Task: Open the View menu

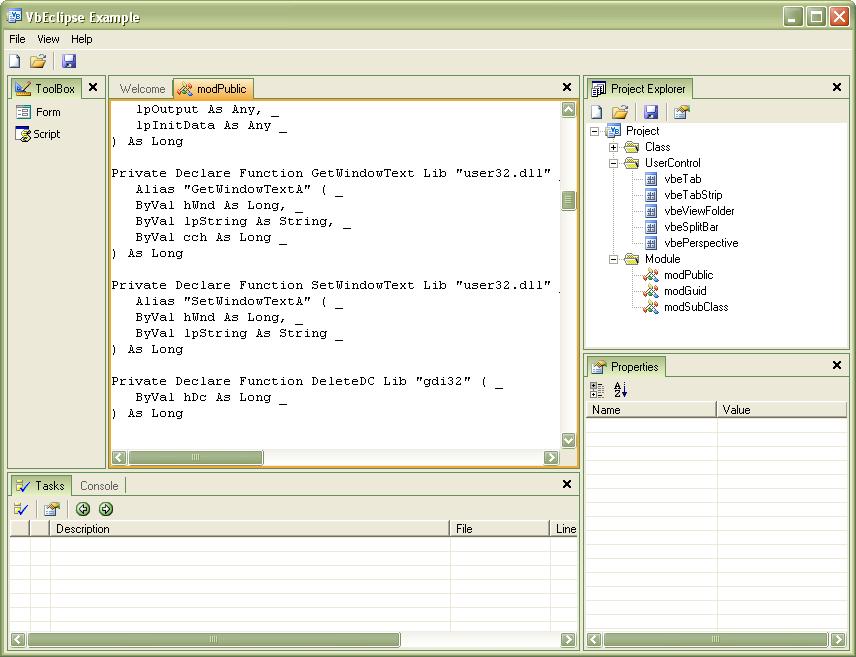Action: coord(48,39)
